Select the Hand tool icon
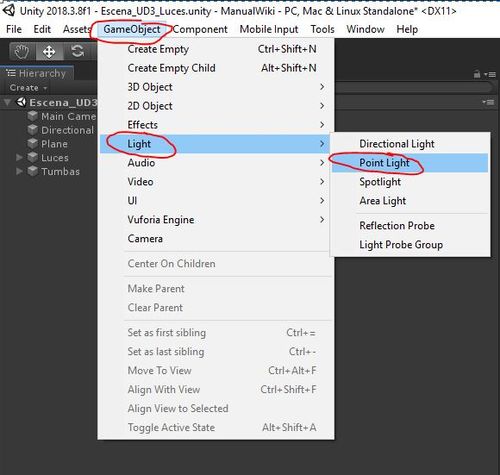The width and height of the screenshot is (500, 475). tap(22, 52)
